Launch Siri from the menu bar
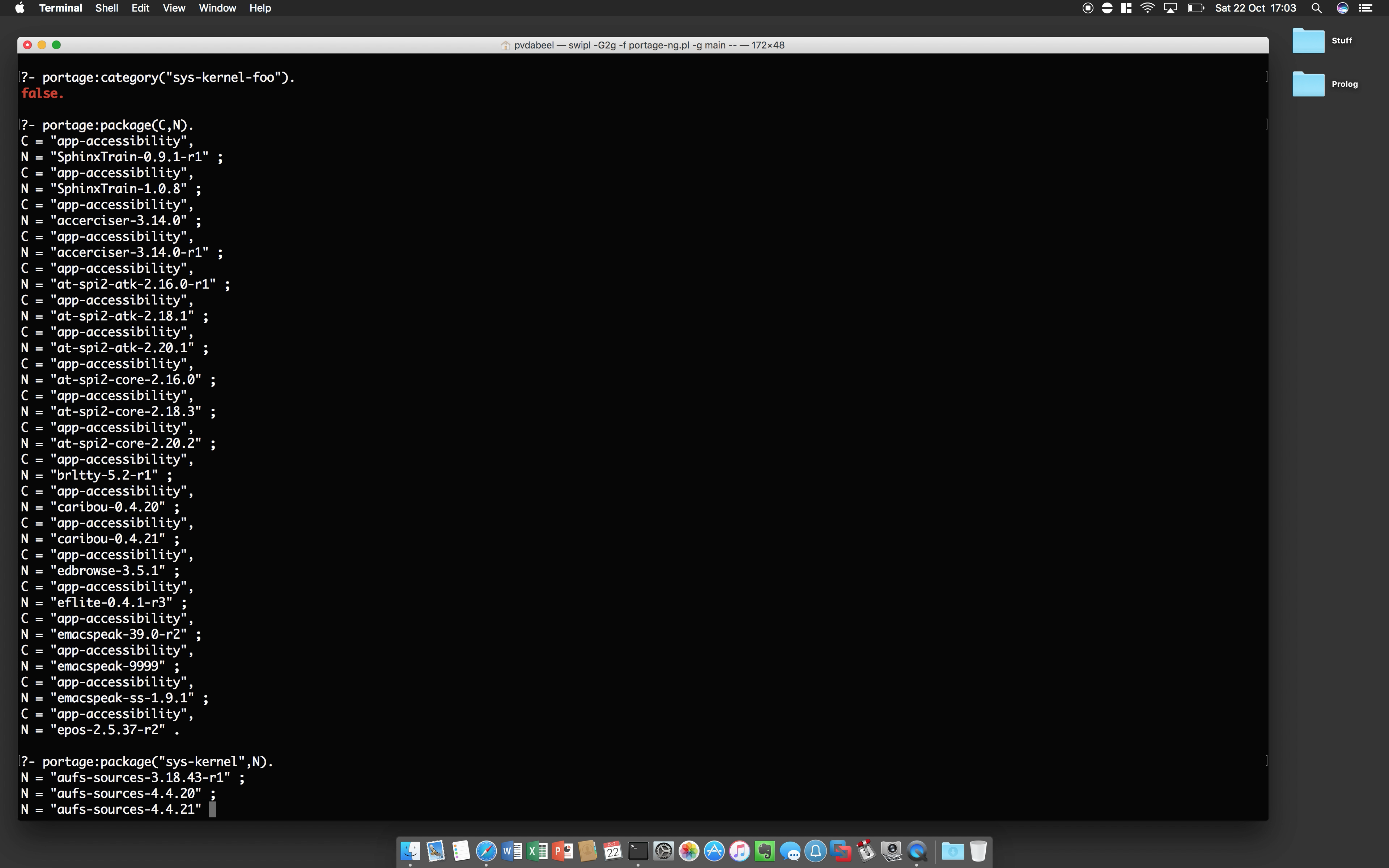The image size is (1389, 868). (x=1342, y=8)
